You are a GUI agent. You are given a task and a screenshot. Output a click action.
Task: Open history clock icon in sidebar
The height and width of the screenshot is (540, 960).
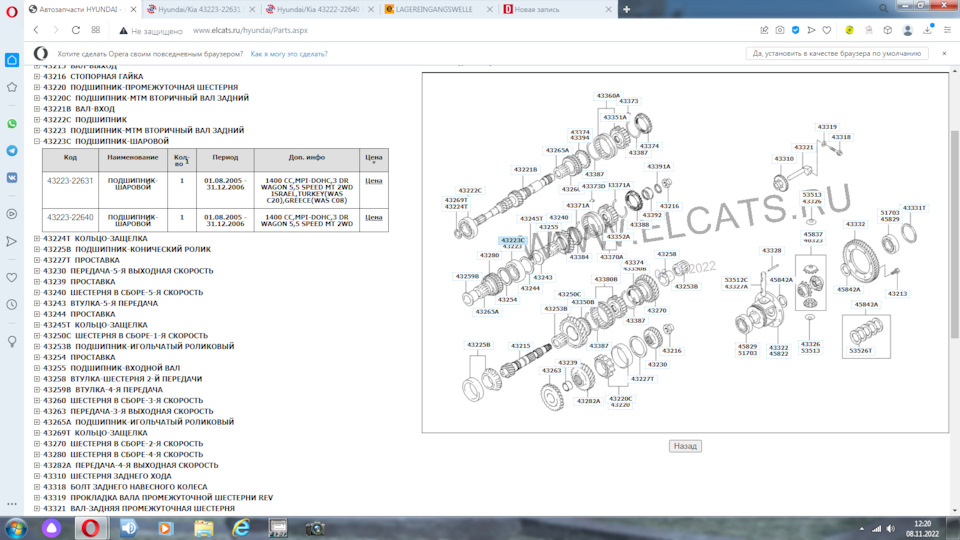(x=12, y=305)
